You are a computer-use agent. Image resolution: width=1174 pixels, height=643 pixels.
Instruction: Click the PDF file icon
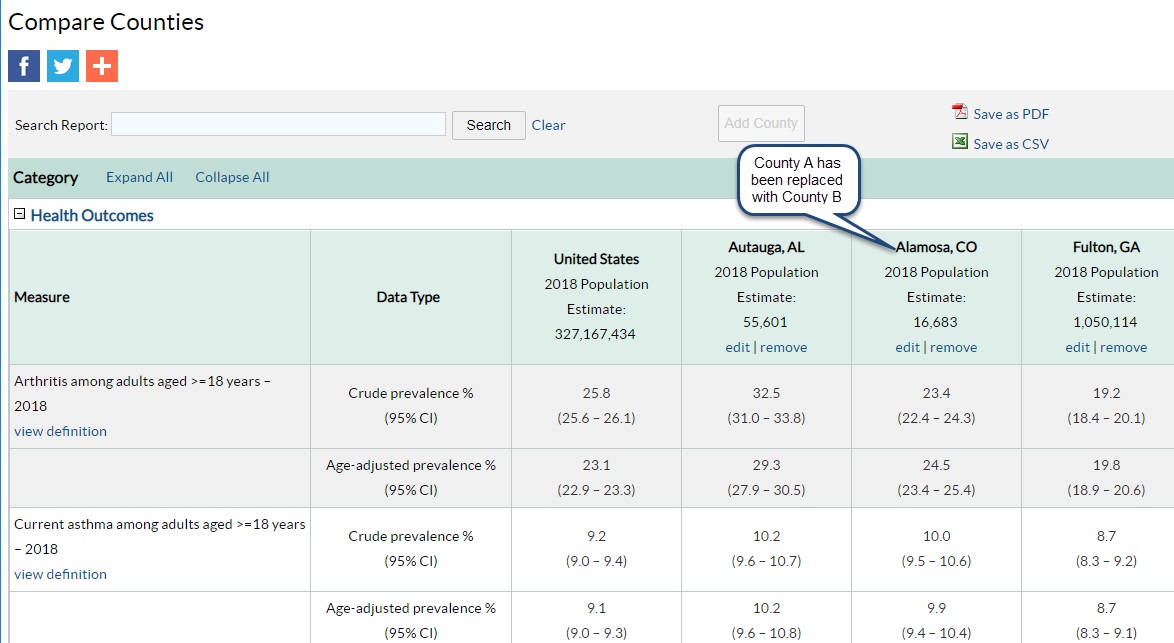coord(960,112)
